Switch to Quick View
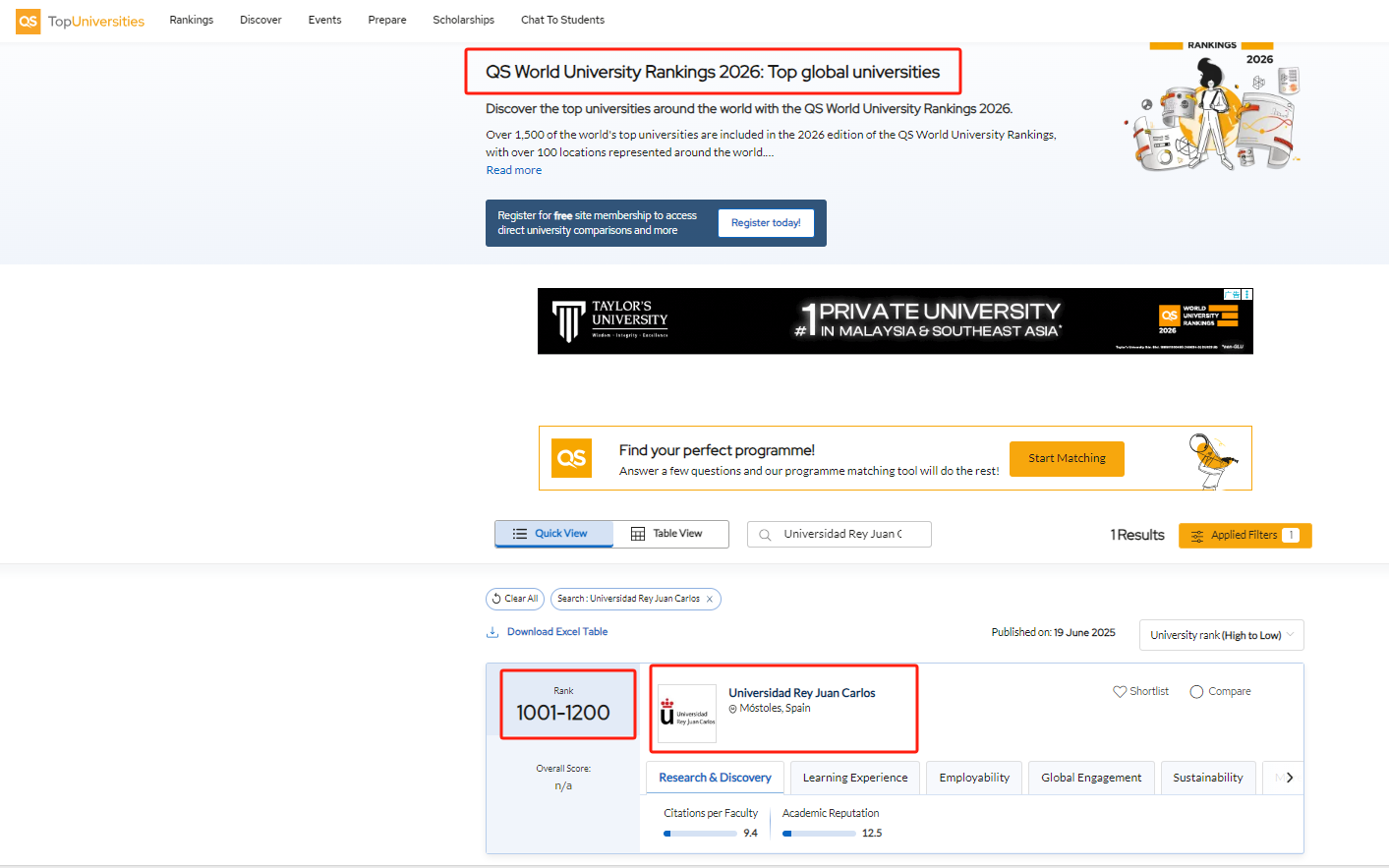 click(x=554, y=534)
